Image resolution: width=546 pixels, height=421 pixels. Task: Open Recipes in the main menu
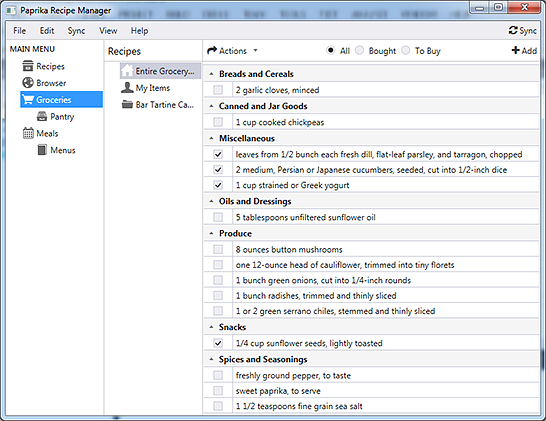point(50,66)
